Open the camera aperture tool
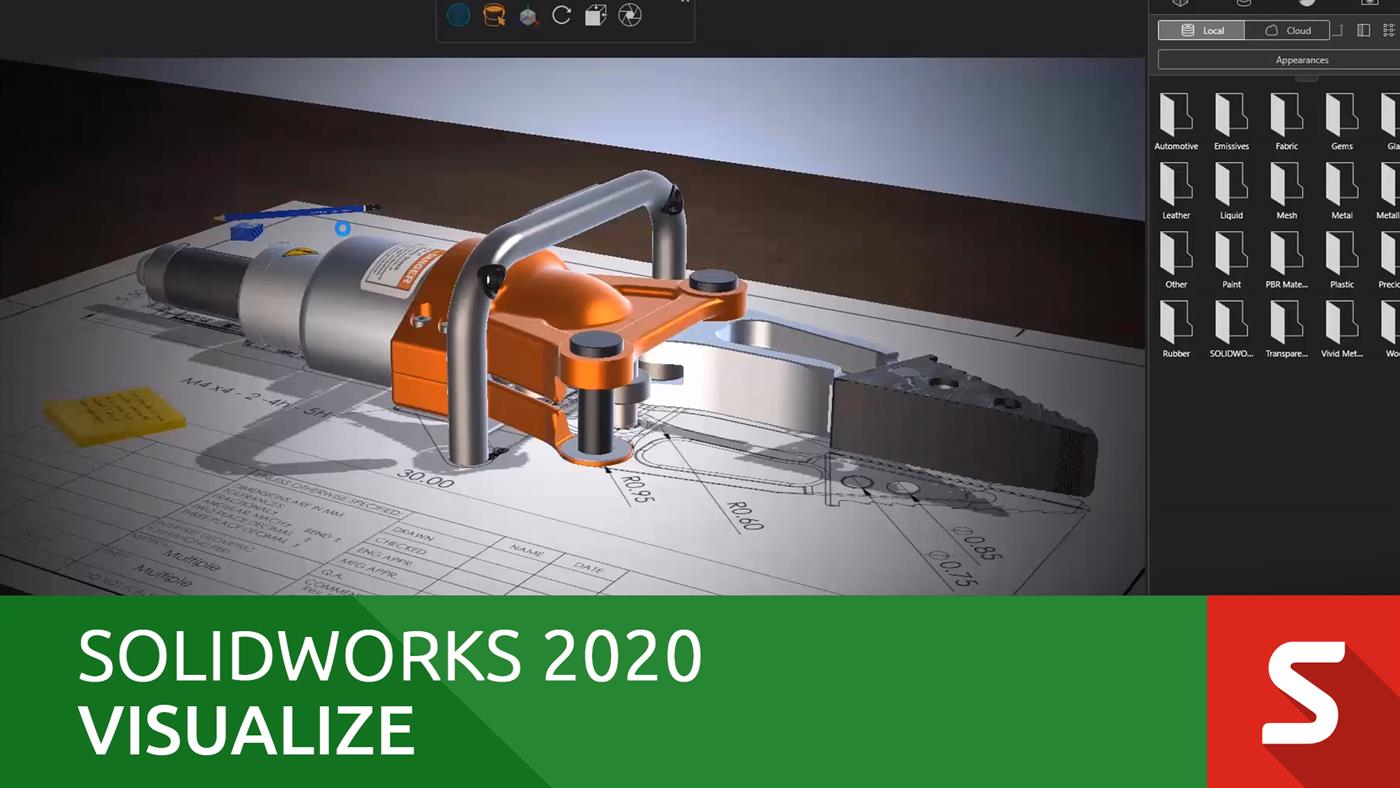 click(x=630, y=15)
